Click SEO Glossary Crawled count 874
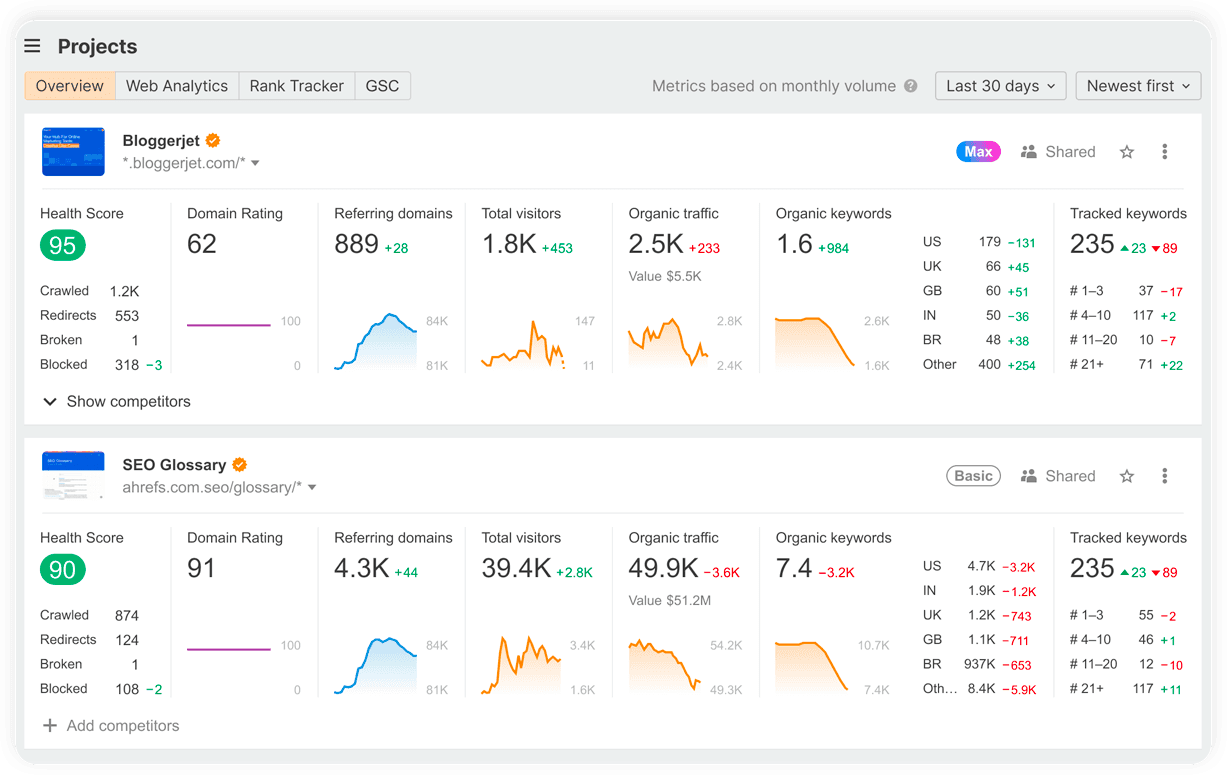 pos(127,616)
